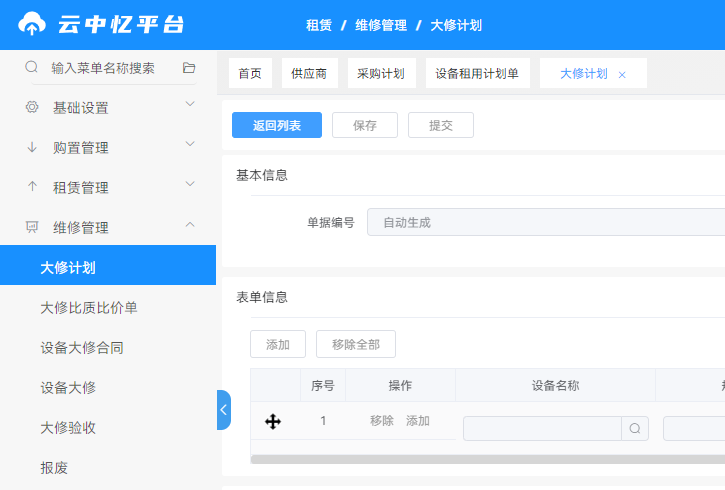Click 移除 link in row 1
Image resolution: width=725 pixels, height=490 pixels.
point(382,421)
